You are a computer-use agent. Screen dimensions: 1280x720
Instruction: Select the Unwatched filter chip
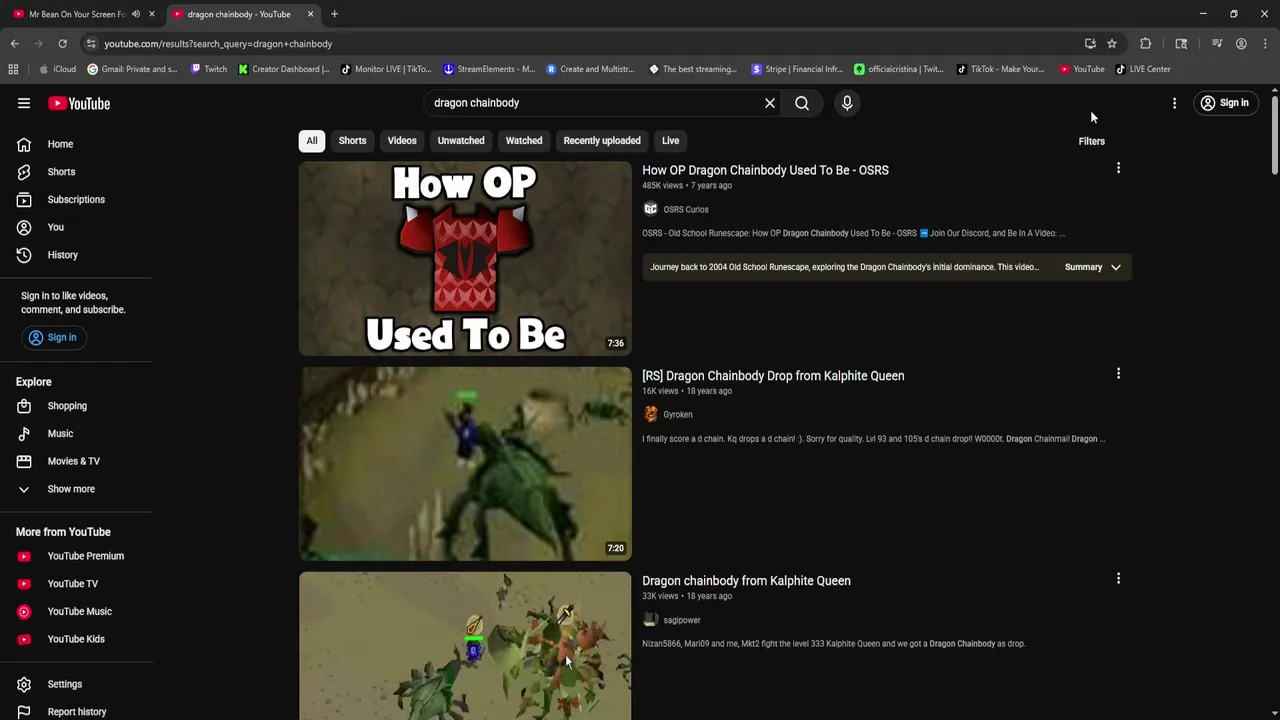(x=461, y=141)
